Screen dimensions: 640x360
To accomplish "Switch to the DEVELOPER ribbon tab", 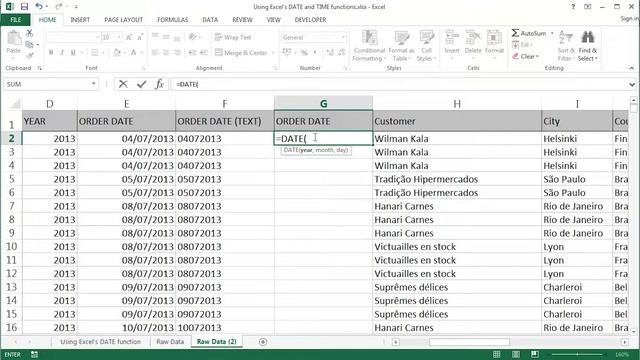I will click(x=310, y=20).
